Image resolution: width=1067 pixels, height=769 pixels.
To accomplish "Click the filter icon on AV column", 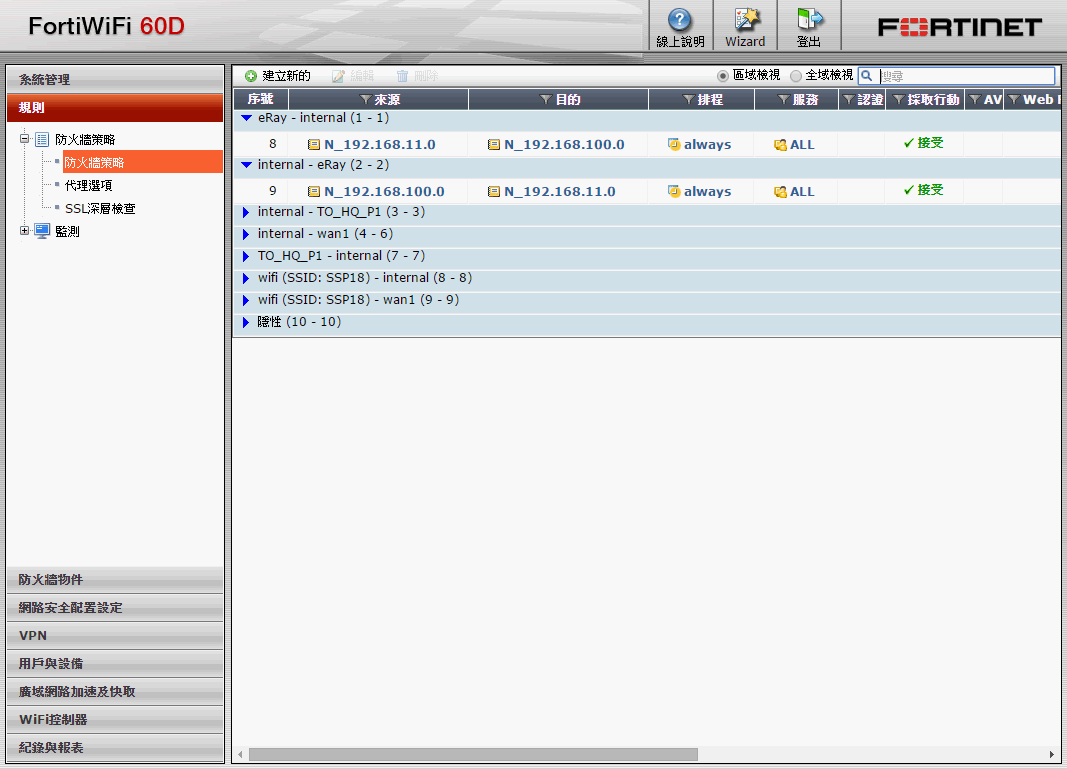I will [975, 100].
